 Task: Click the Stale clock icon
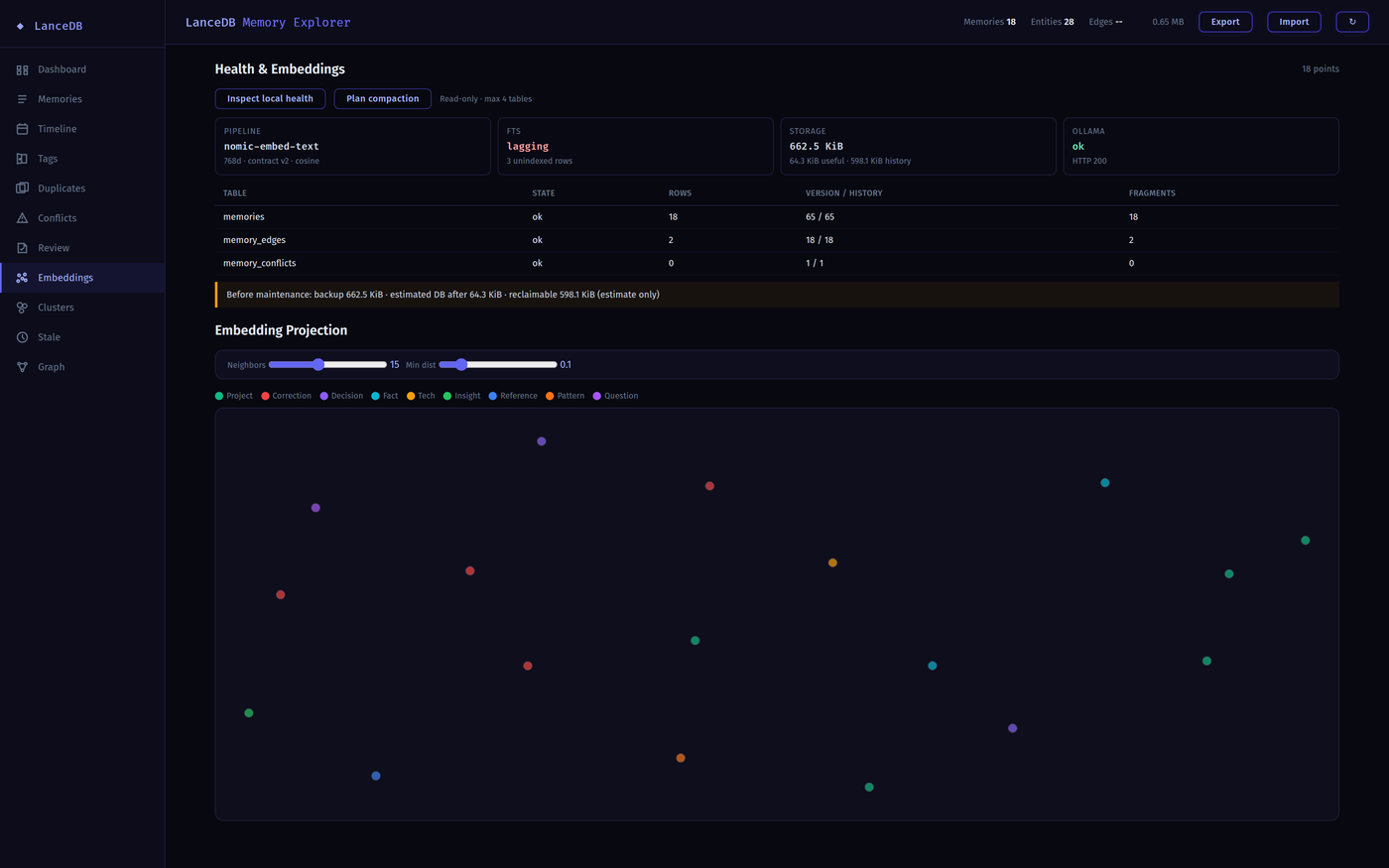tap(22, 337)
